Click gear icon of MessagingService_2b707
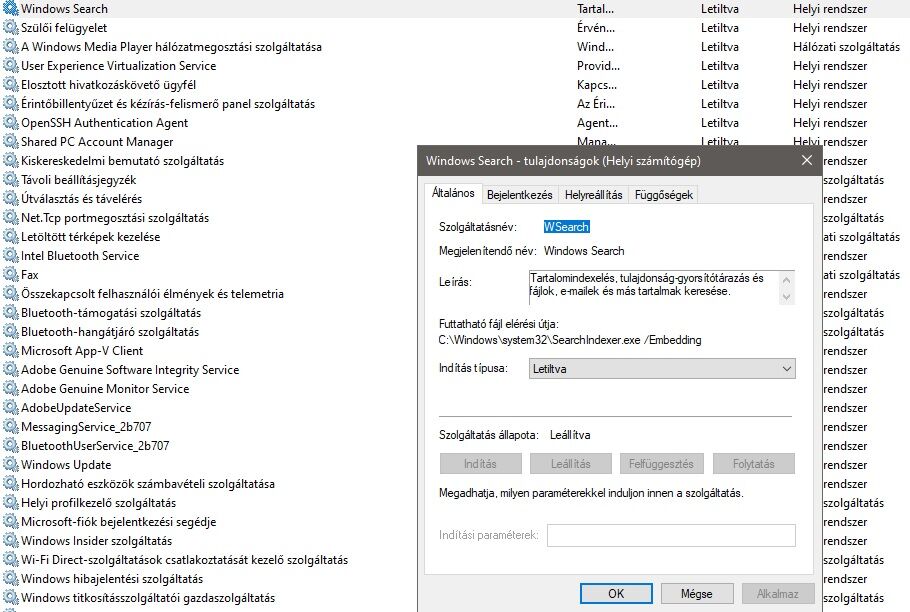The image size is (910, 612). click(10, 427)
